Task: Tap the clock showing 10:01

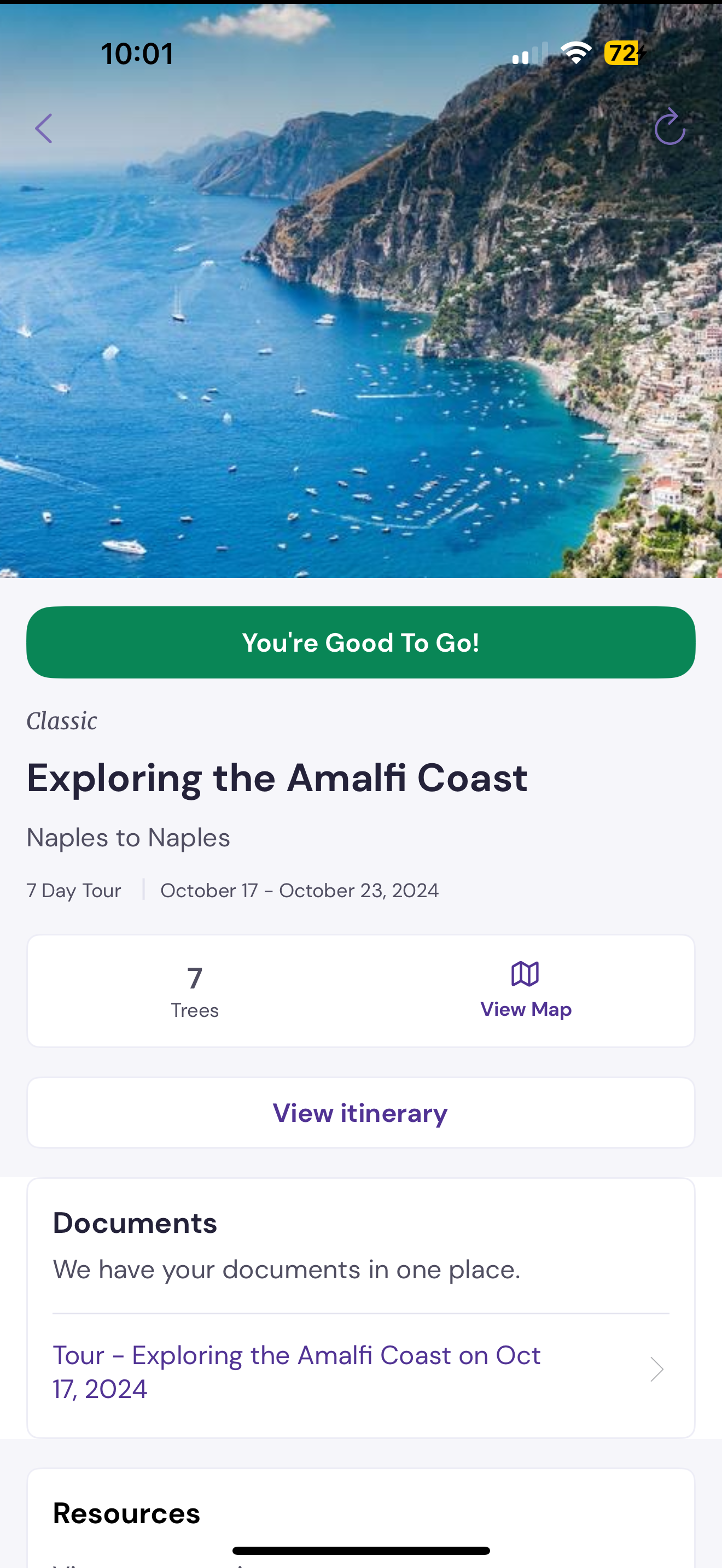Action: click(x=137, y=54)
